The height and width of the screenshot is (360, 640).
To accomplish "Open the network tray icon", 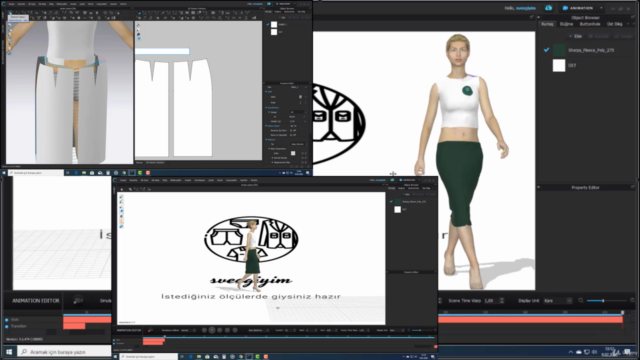I will (587, 352).
